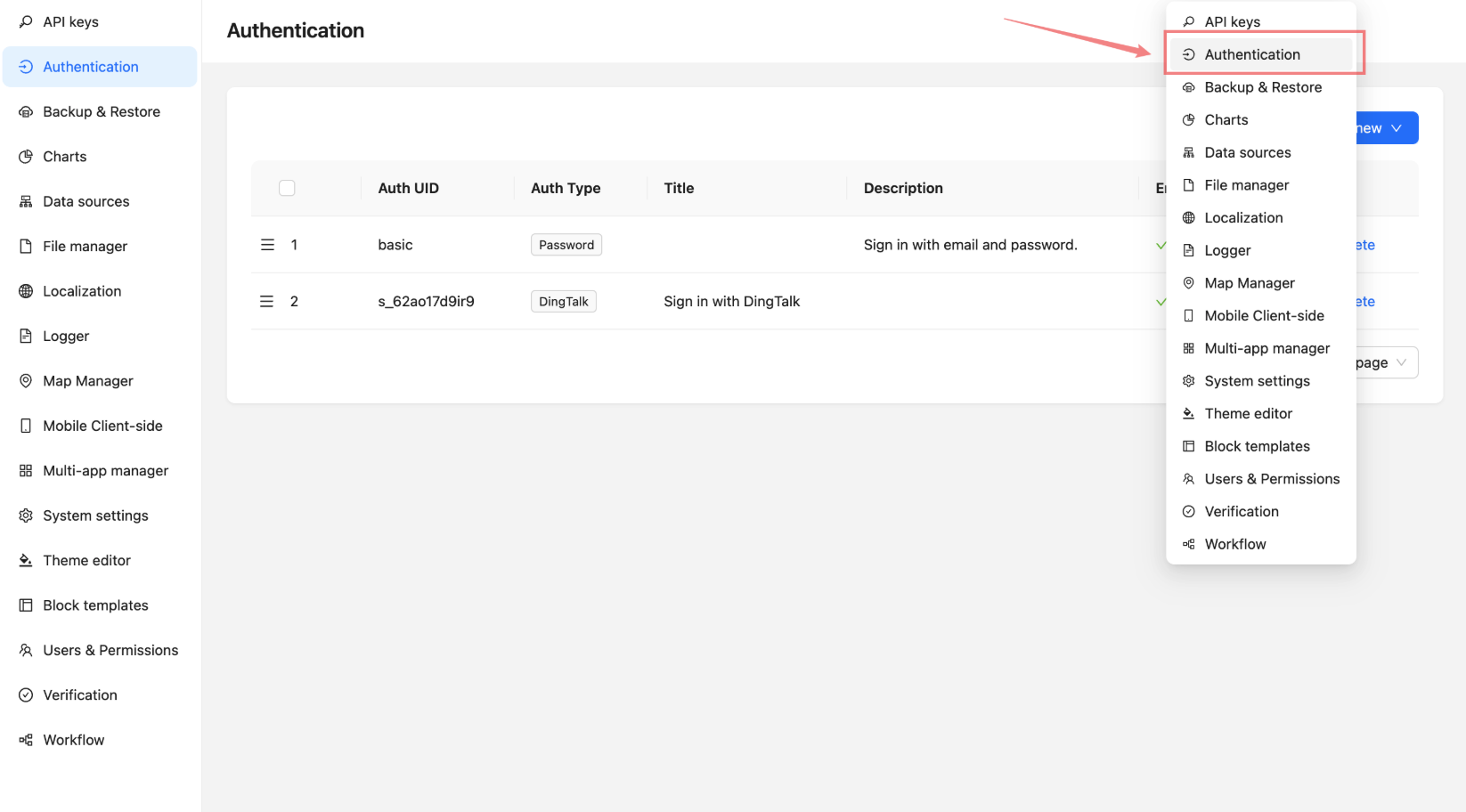The width and height of the screenshot is (1466, 812).
Task: Open the Add new dropdown arrow
Action: click(1396, 128)
